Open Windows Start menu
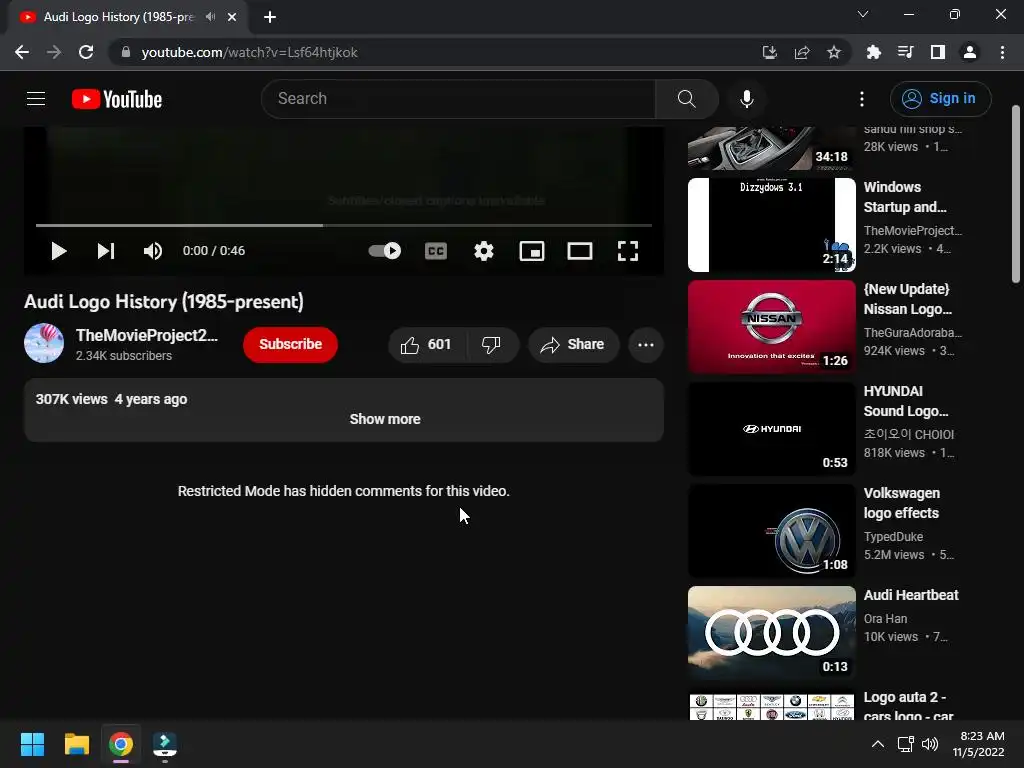 pyautogui.click(x=32, y=744)
